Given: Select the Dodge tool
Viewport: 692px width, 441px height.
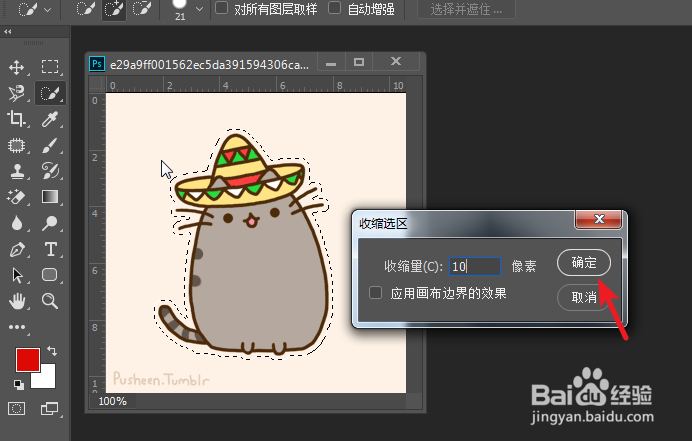Looking at the screenshot, I should click(50, 223).
